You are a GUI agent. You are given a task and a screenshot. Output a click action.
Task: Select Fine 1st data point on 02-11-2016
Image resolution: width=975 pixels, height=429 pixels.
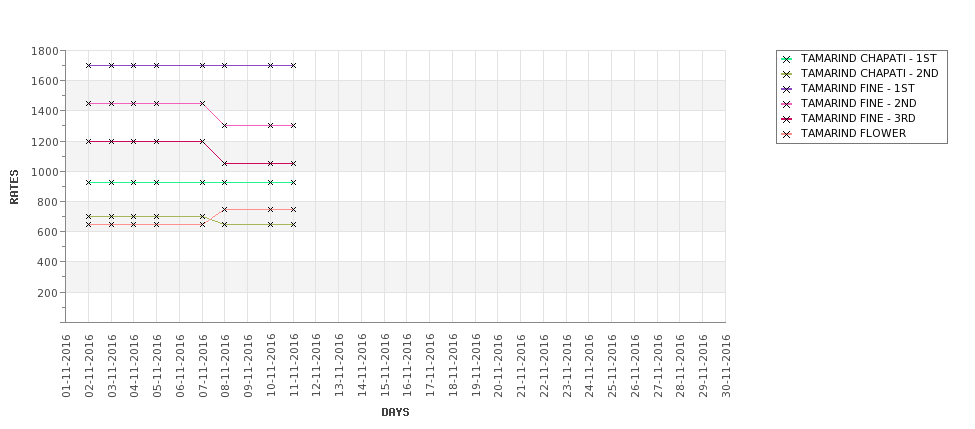[x=88, y=65]
